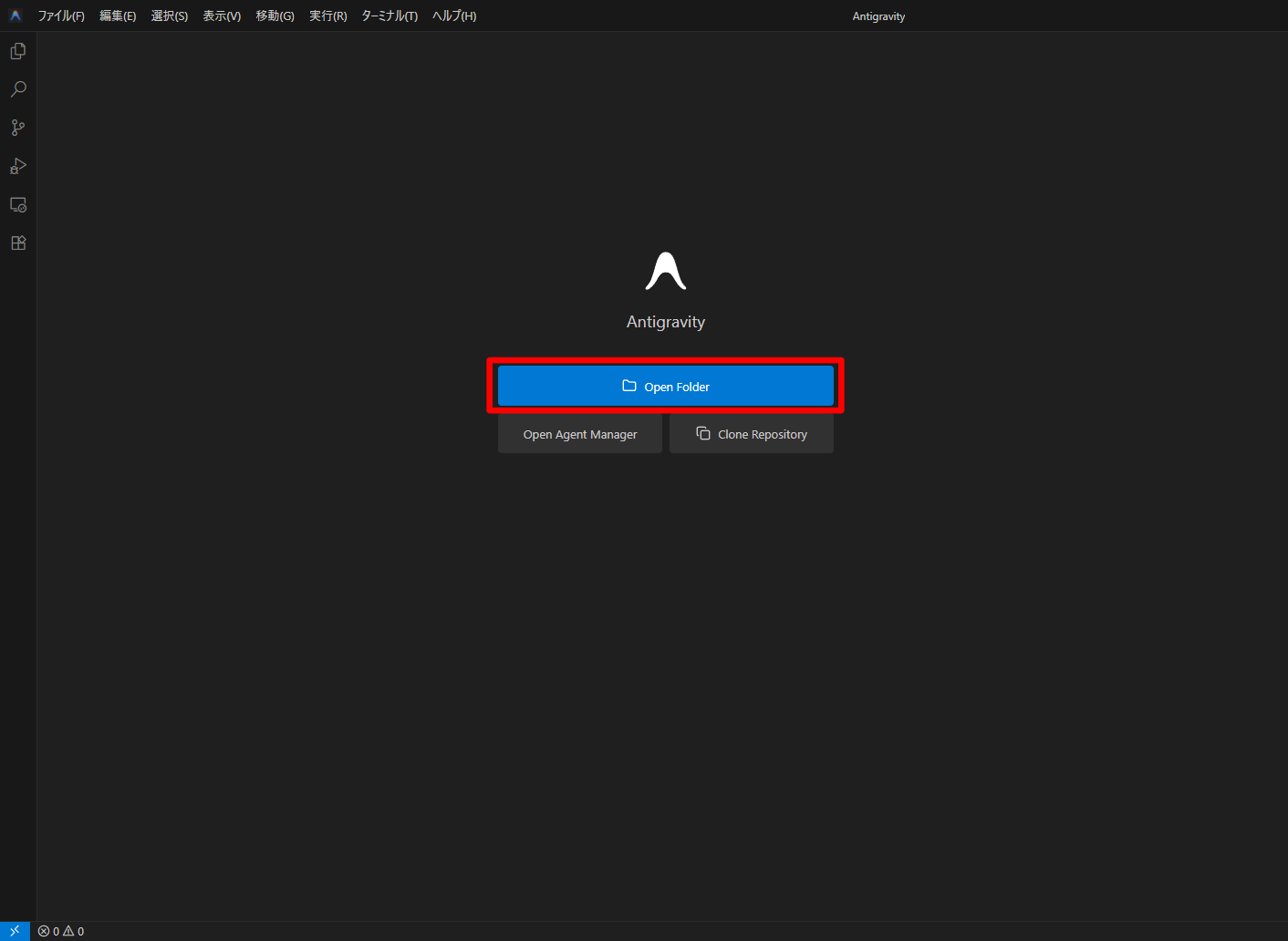
Task: Select the Search icon in the activity bar
Action: [17, 88]
